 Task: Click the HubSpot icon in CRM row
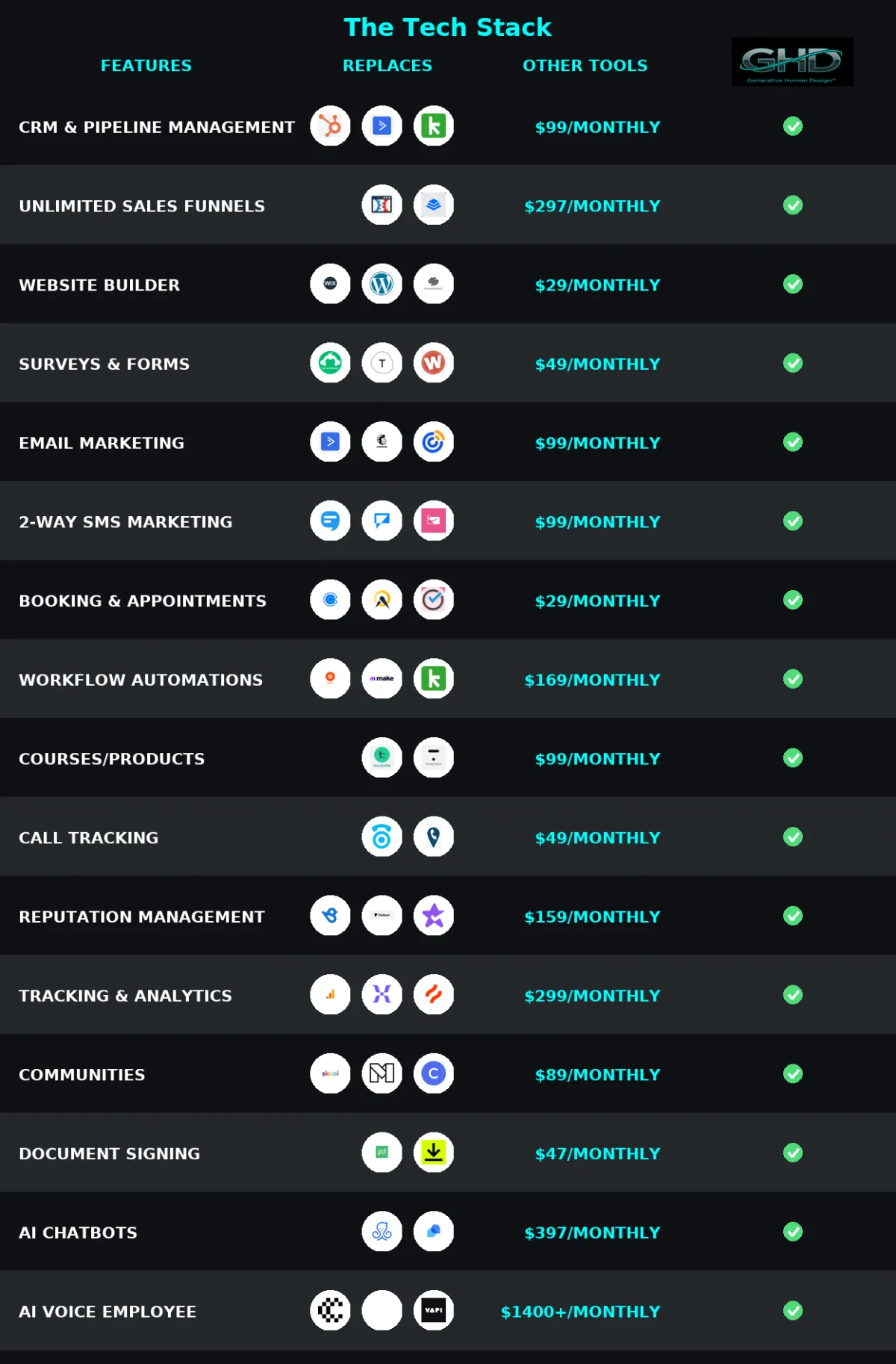pos(330,126)
